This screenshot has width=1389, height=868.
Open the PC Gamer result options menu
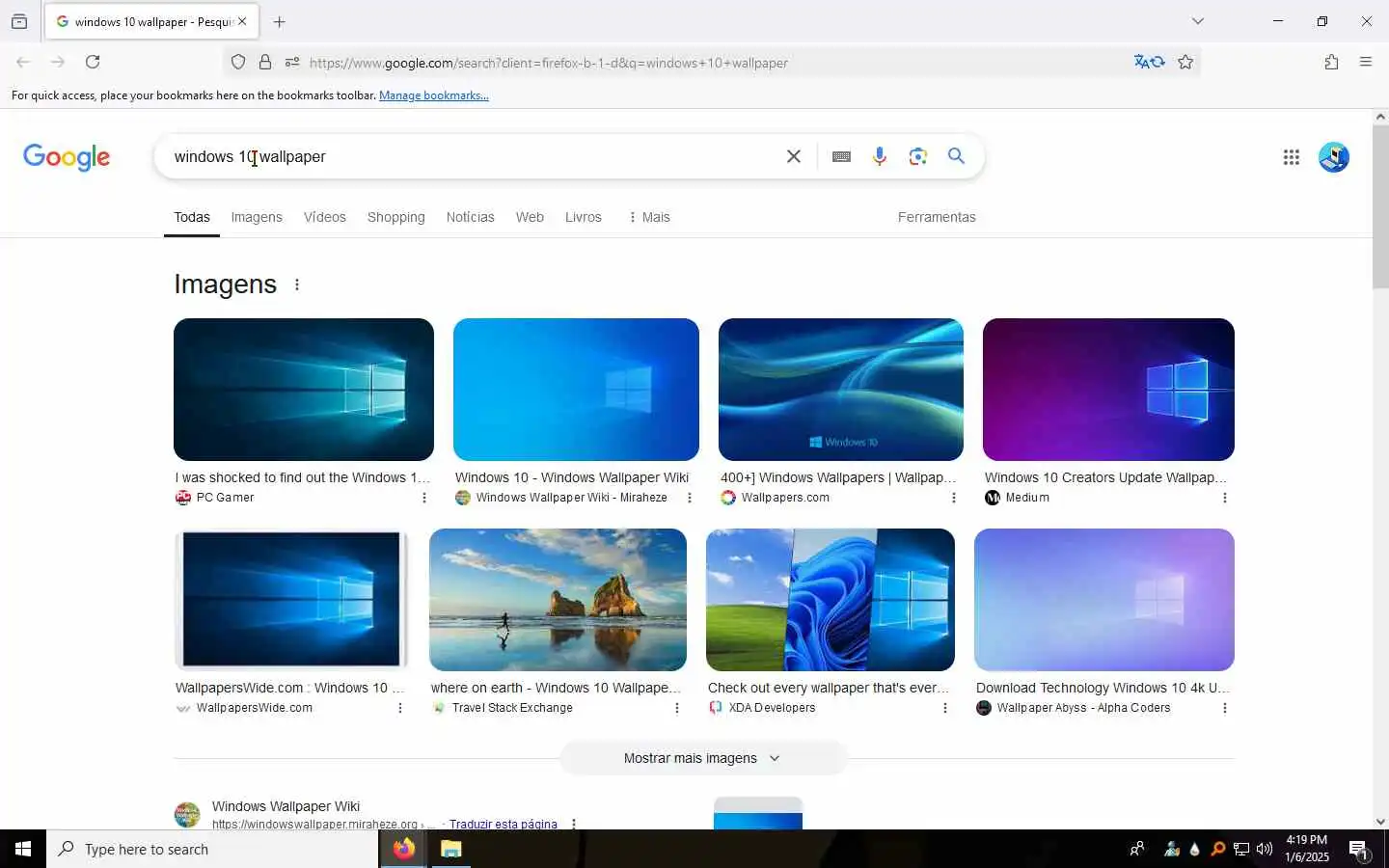(424, 498)
